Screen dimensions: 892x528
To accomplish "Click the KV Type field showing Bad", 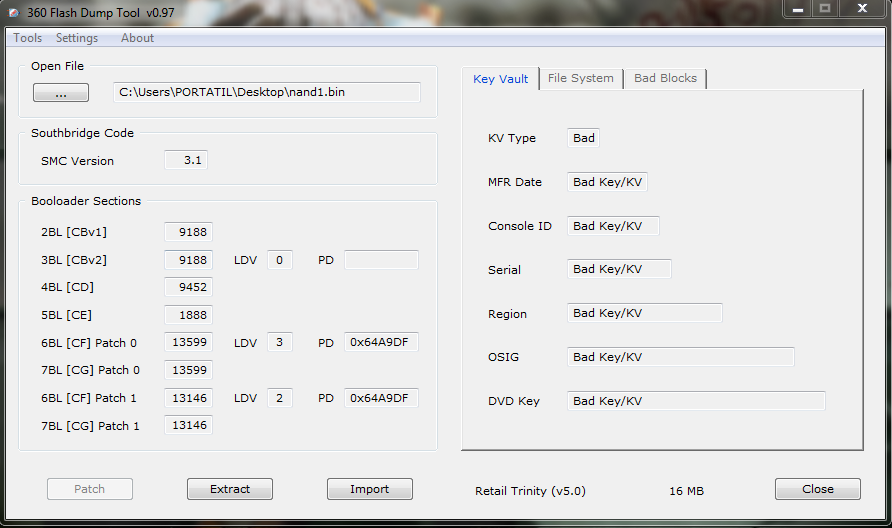I will pos(583,138).
